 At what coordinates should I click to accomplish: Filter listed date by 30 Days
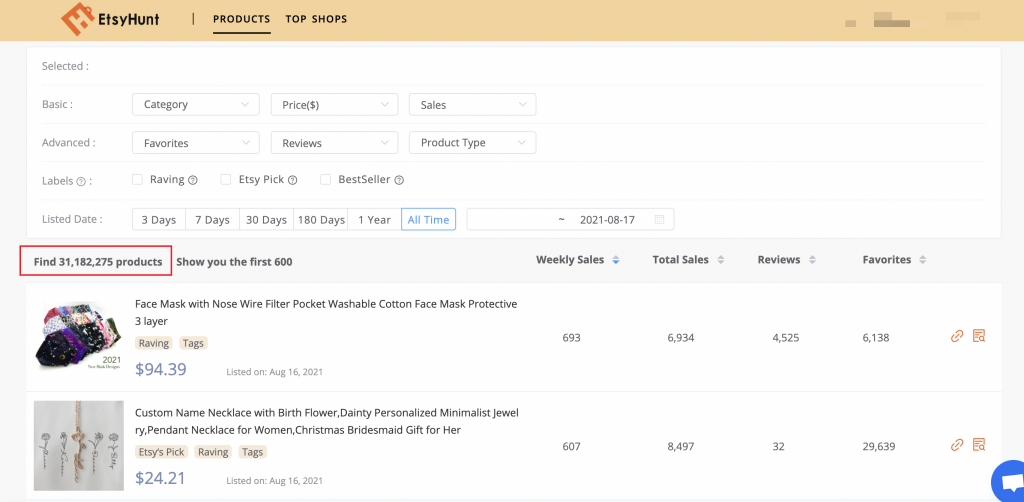266,220
